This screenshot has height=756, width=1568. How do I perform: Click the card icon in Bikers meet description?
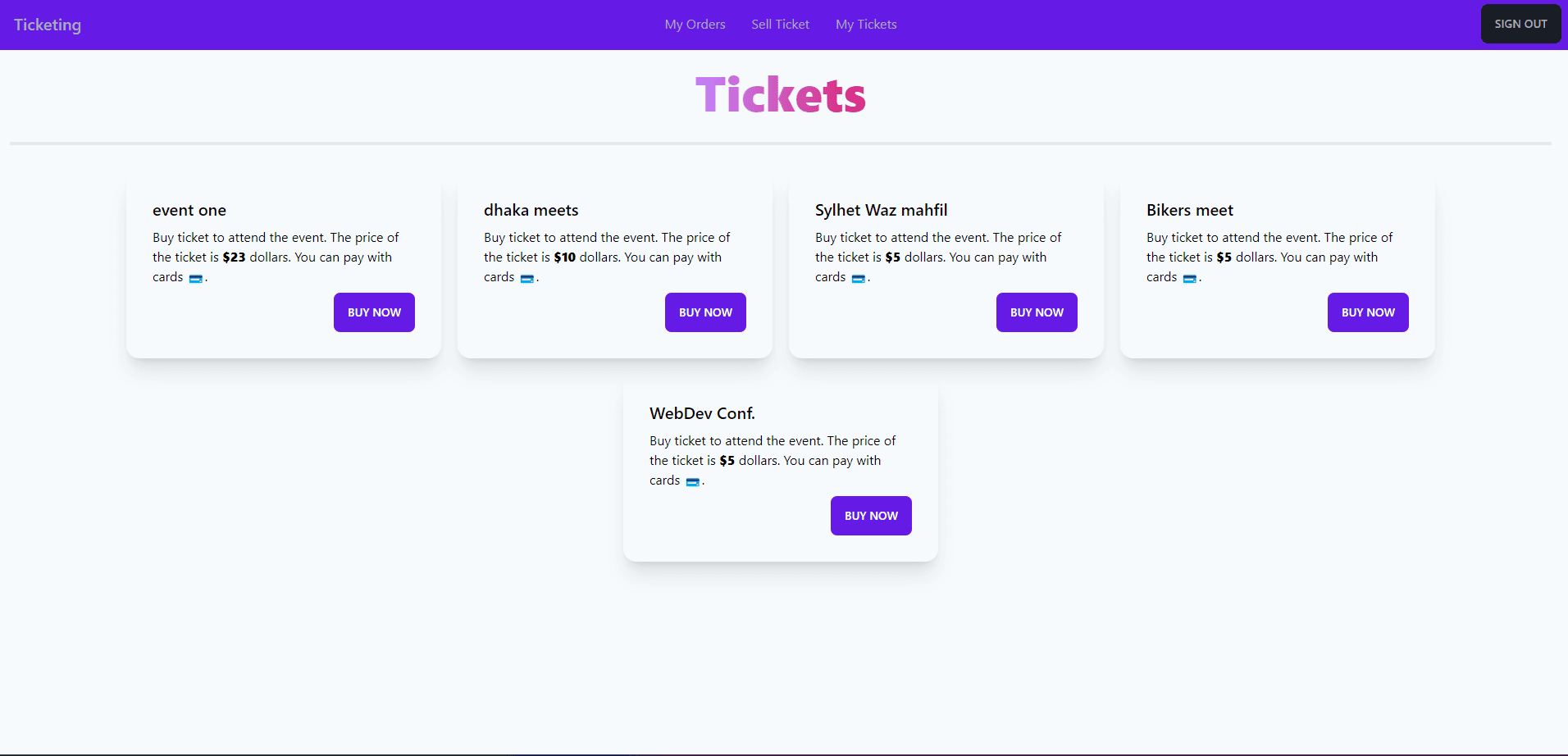(x=1189, y=279)
